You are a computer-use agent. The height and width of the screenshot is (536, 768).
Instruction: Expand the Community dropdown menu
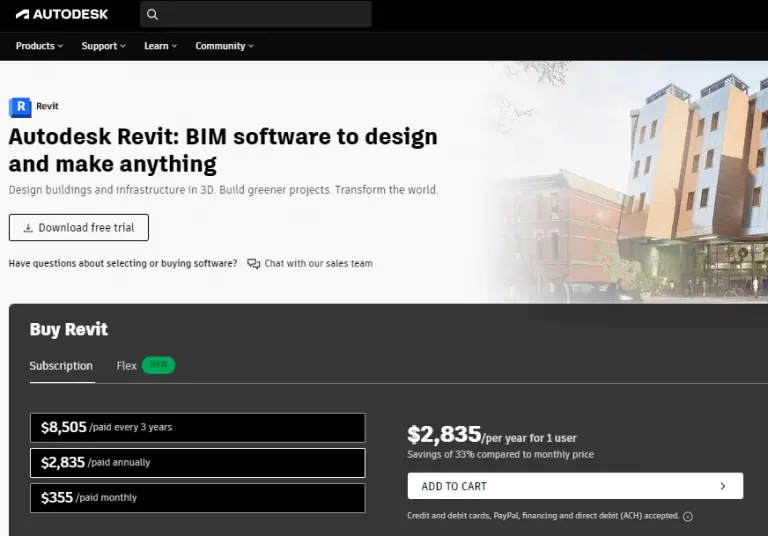click(224, 46)
